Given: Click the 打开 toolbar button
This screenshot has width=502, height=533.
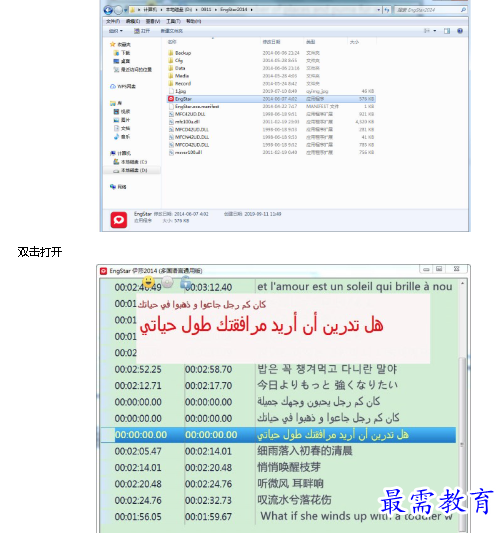Looking at the screenshot, I should [x=142, y=31].
